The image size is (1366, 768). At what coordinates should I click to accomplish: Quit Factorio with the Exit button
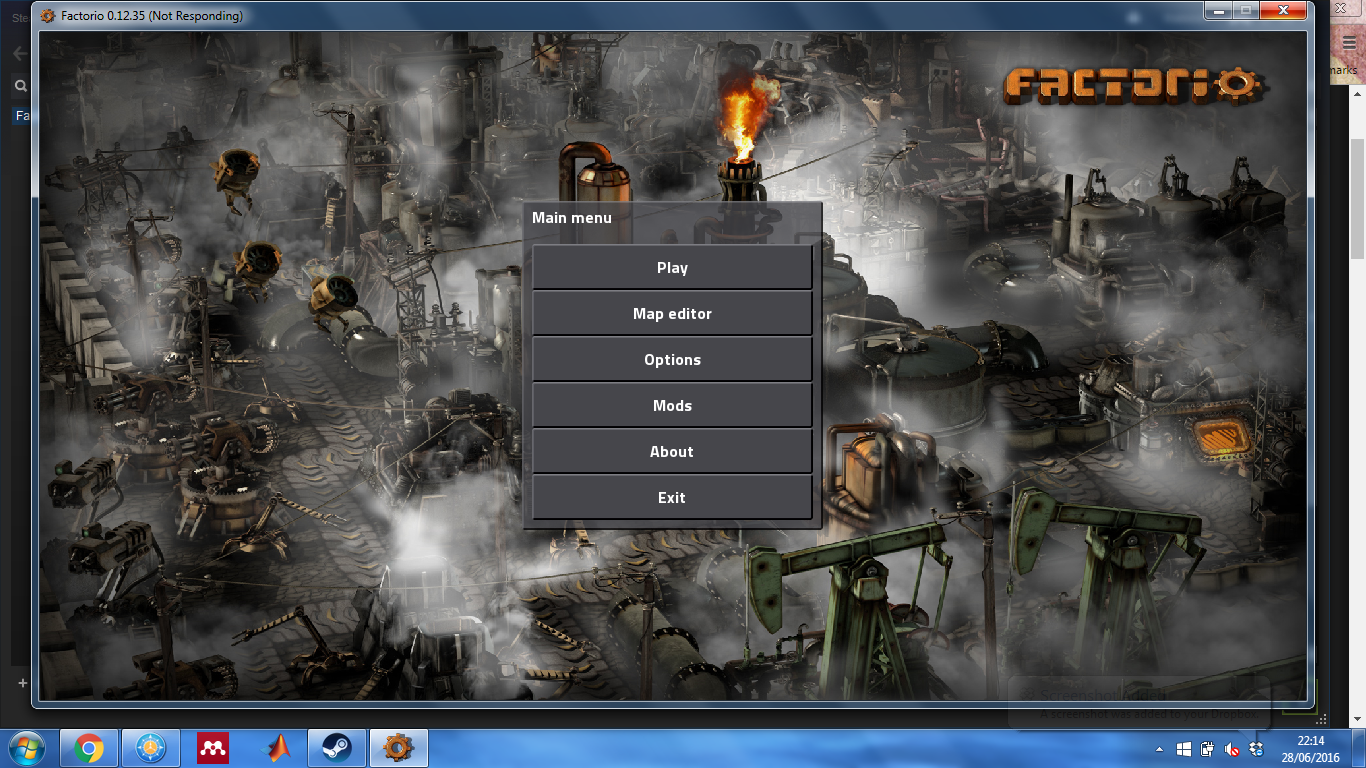(x=672, y=497)
